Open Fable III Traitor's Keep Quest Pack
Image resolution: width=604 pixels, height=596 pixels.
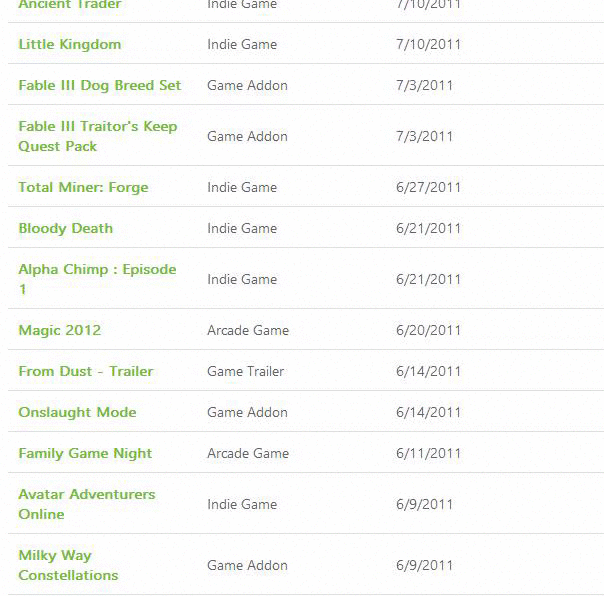[x=98, y=136]
